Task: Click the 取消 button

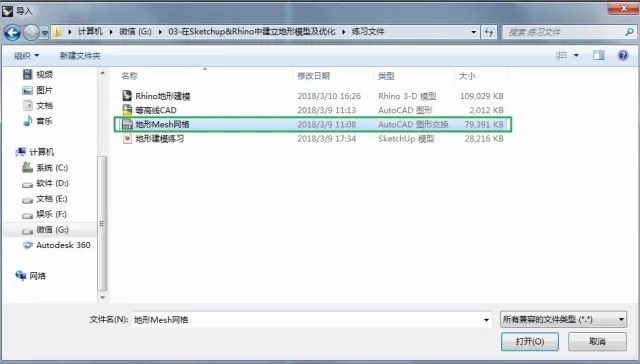Action: tap(597, 342)
